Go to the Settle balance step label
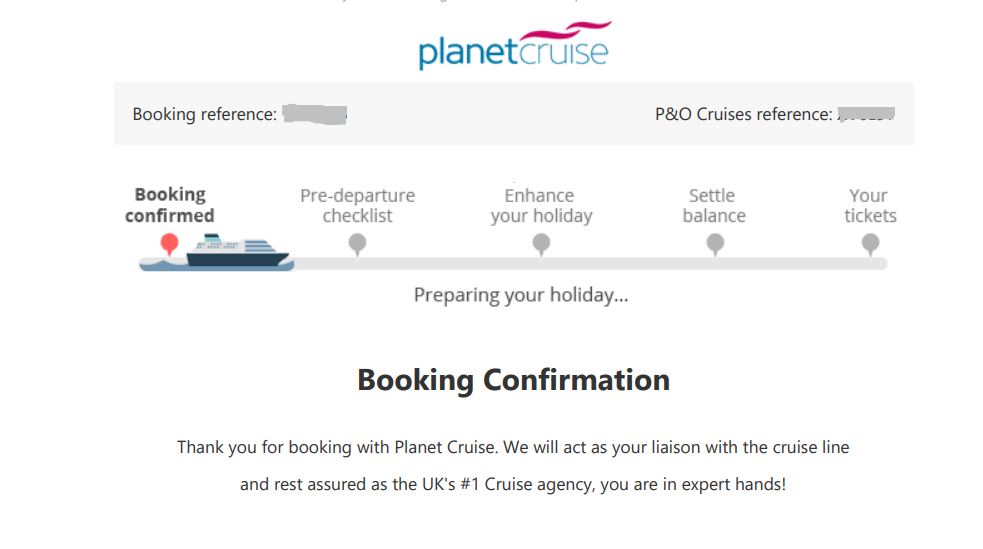This screenshot has width=983, height=549. (x=714, y=205)
